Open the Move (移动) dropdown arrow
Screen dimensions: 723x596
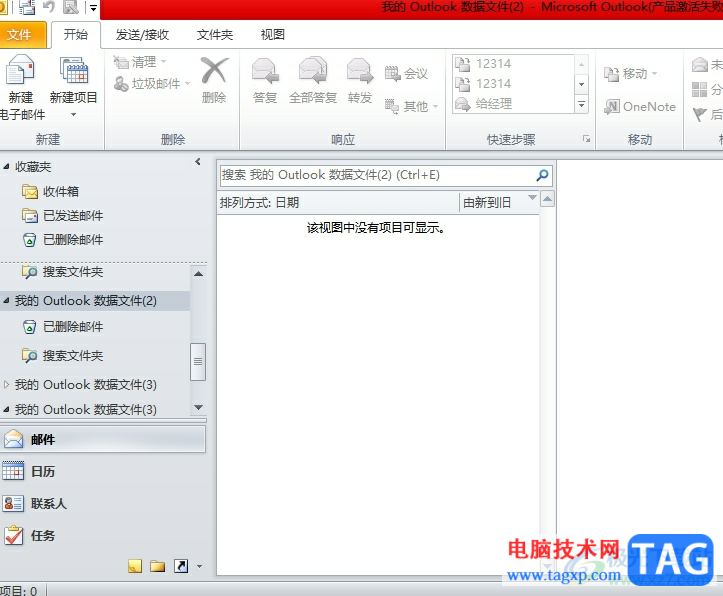click(x=654, y=74)
